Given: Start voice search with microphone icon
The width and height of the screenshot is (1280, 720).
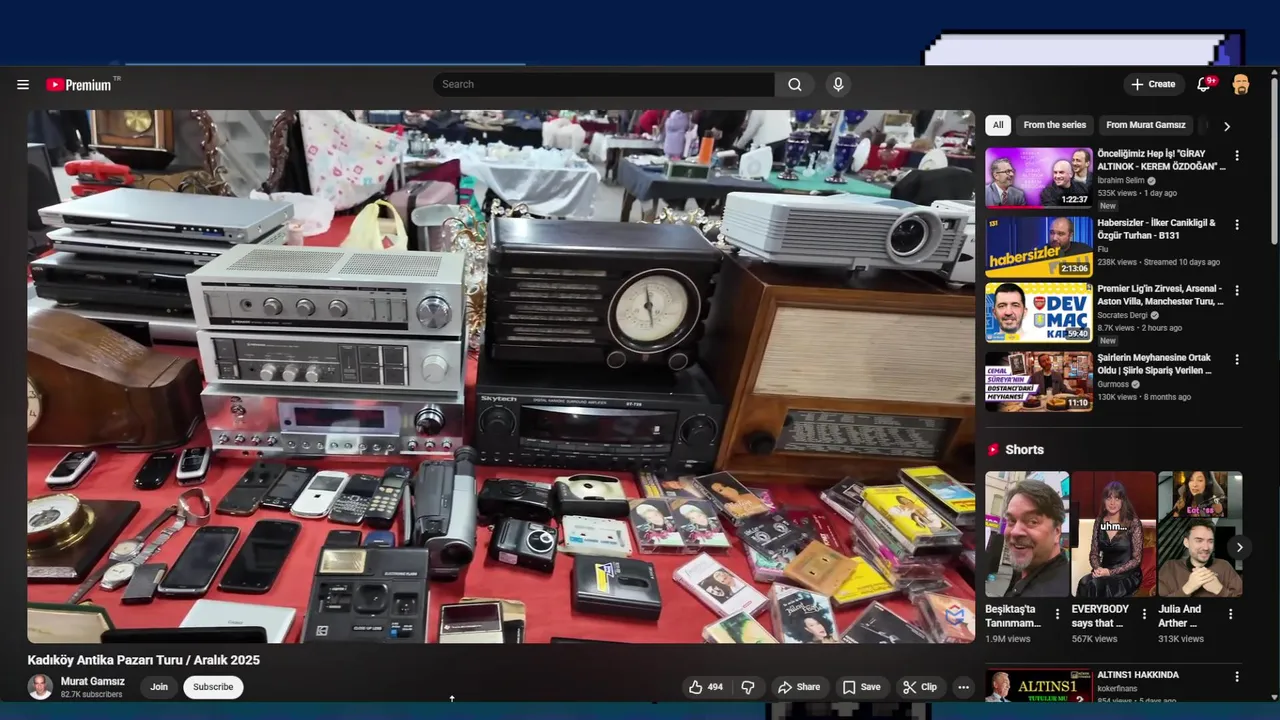Looking at the screenshot, I should [838, 85].
